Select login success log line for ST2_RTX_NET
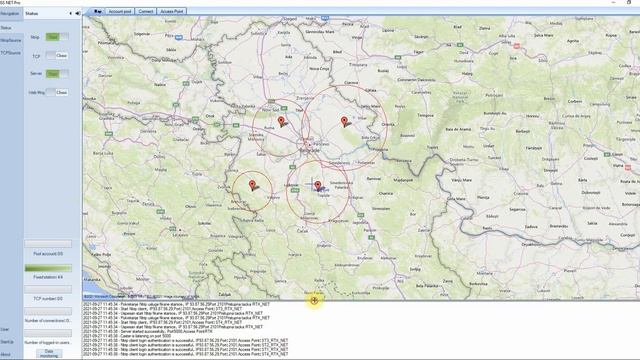 tap(186, 345)
